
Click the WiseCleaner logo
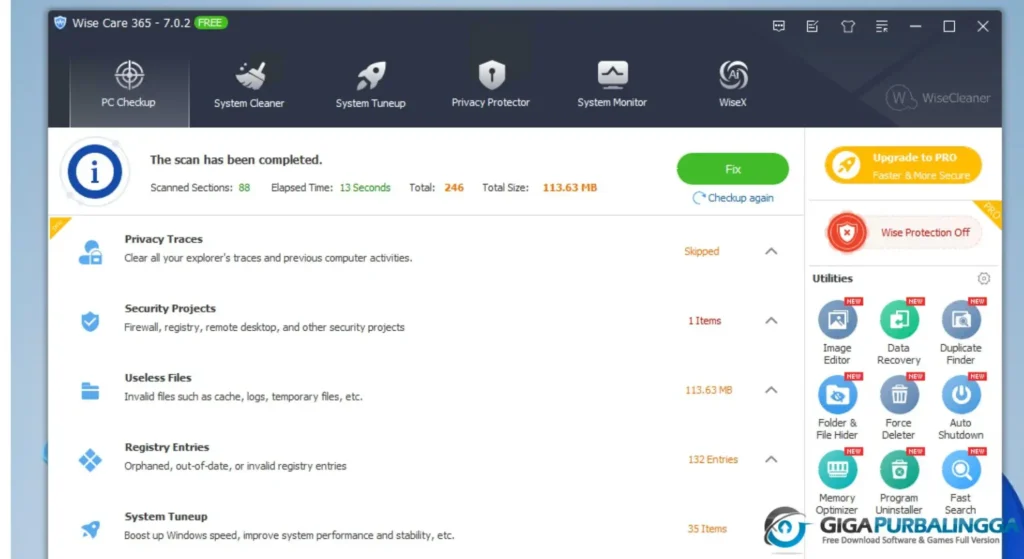click(938, 98)
